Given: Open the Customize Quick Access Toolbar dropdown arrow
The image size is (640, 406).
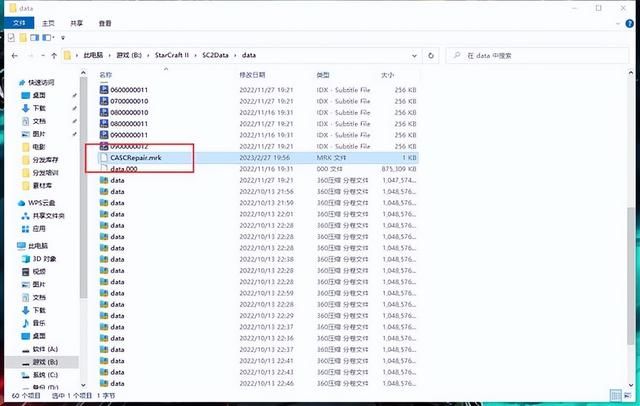Looking at the screenshot, I should (63, 38).
